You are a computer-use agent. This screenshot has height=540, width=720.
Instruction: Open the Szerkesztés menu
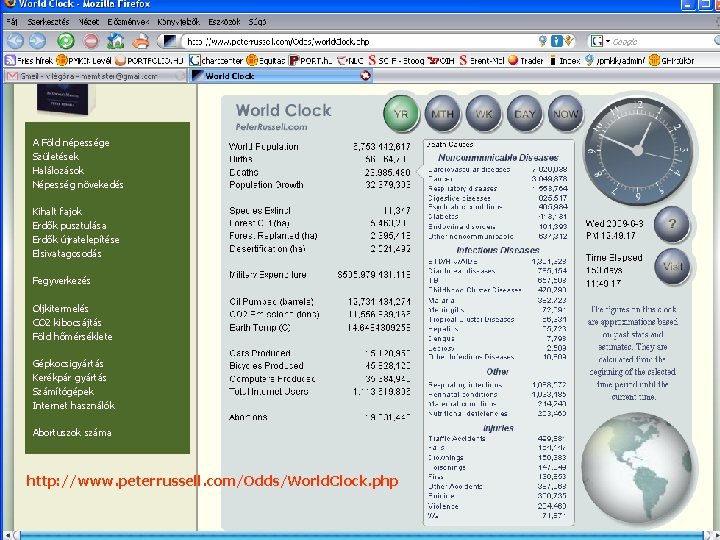pos(48,22)
